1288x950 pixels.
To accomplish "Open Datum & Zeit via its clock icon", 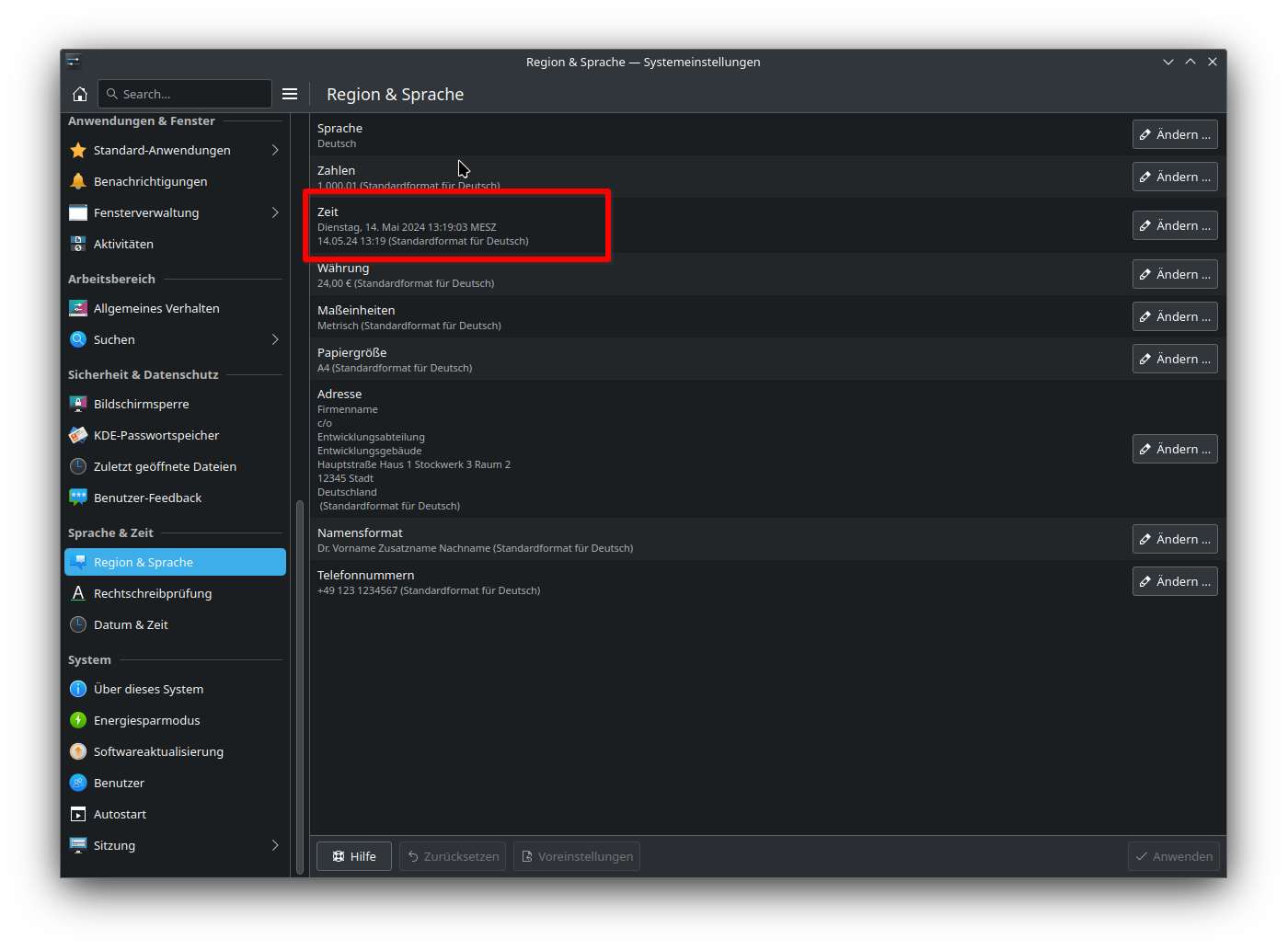I will click(x=78, y=624).
